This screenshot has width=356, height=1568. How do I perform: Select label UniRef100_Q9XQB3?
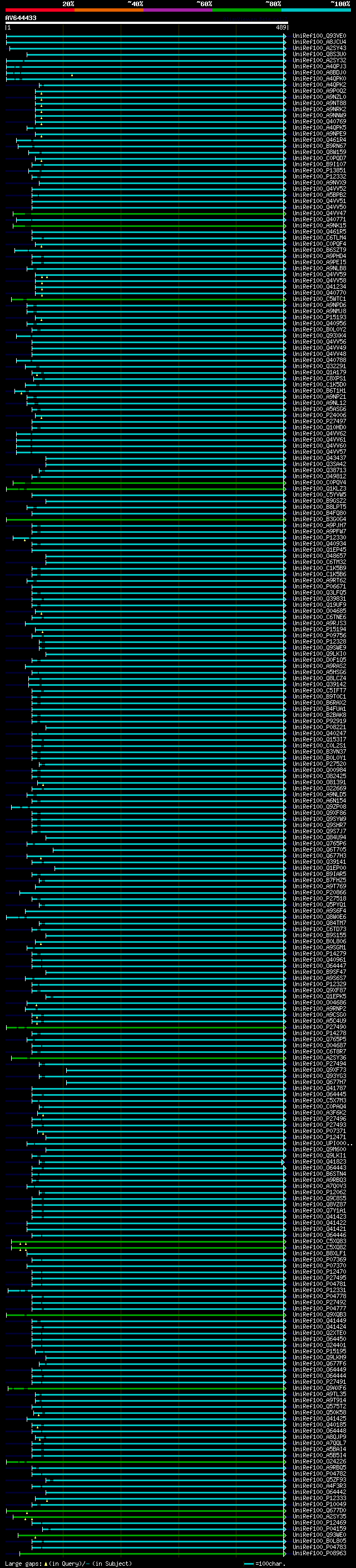[319, 1315]
